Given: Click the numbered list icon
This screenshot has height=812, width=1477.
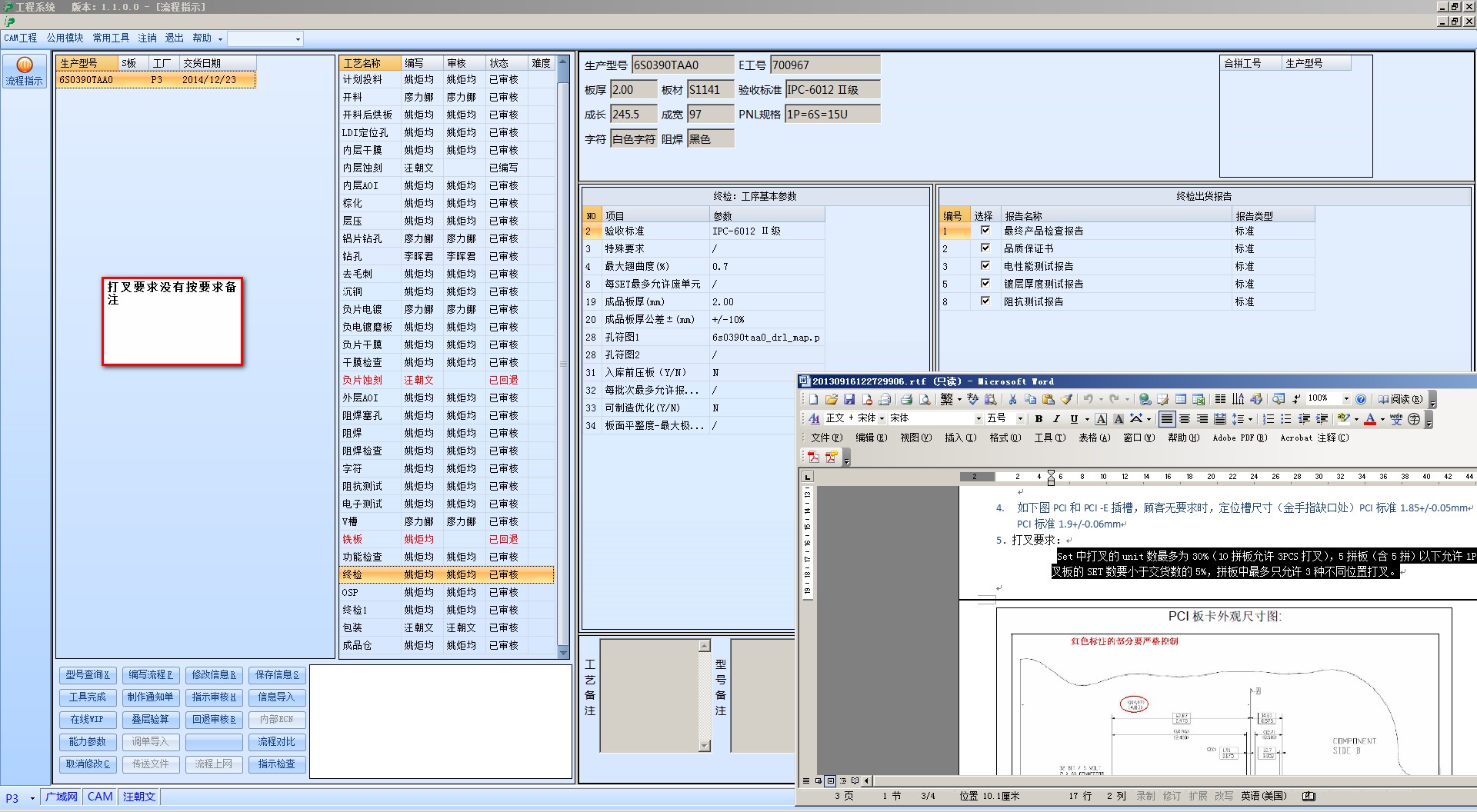Looking at the screenshot, I should pyautogui.click(x=1269, y=419).
